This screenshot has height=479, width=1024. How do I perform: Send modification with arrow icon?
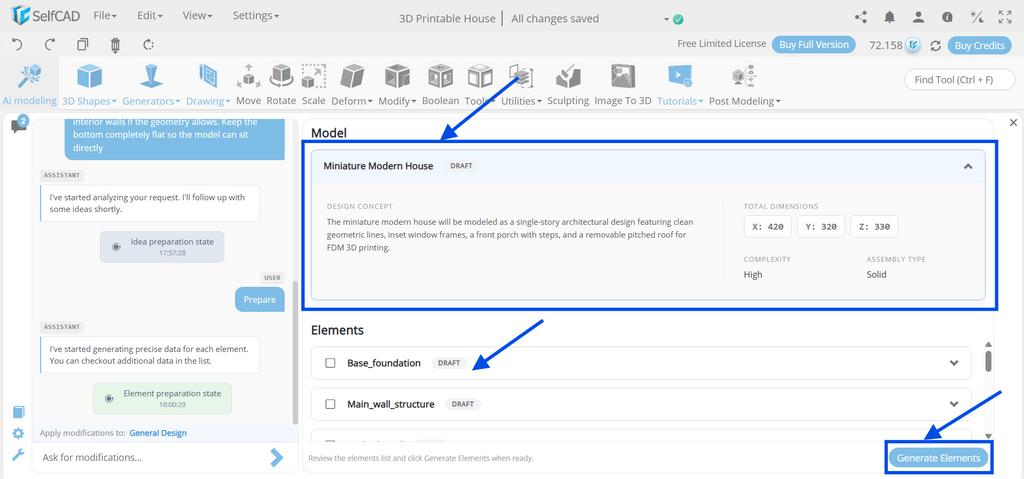pos(277,457)
